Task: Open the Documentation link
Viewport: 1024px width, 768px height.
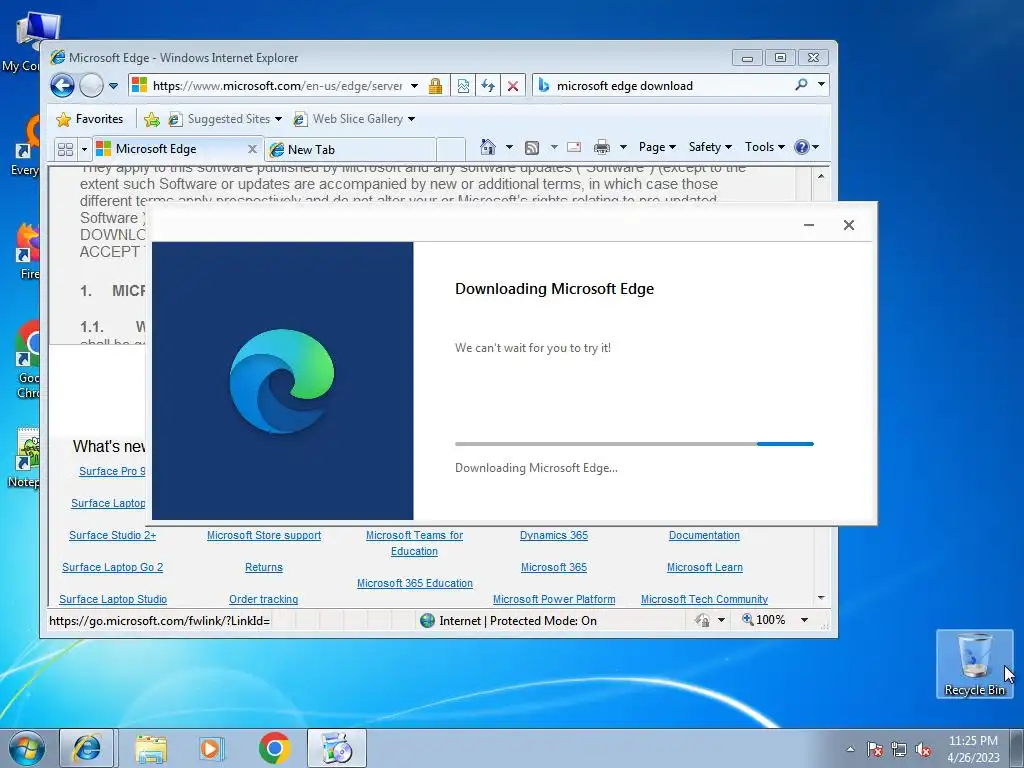Action: [x=704, y=536]
